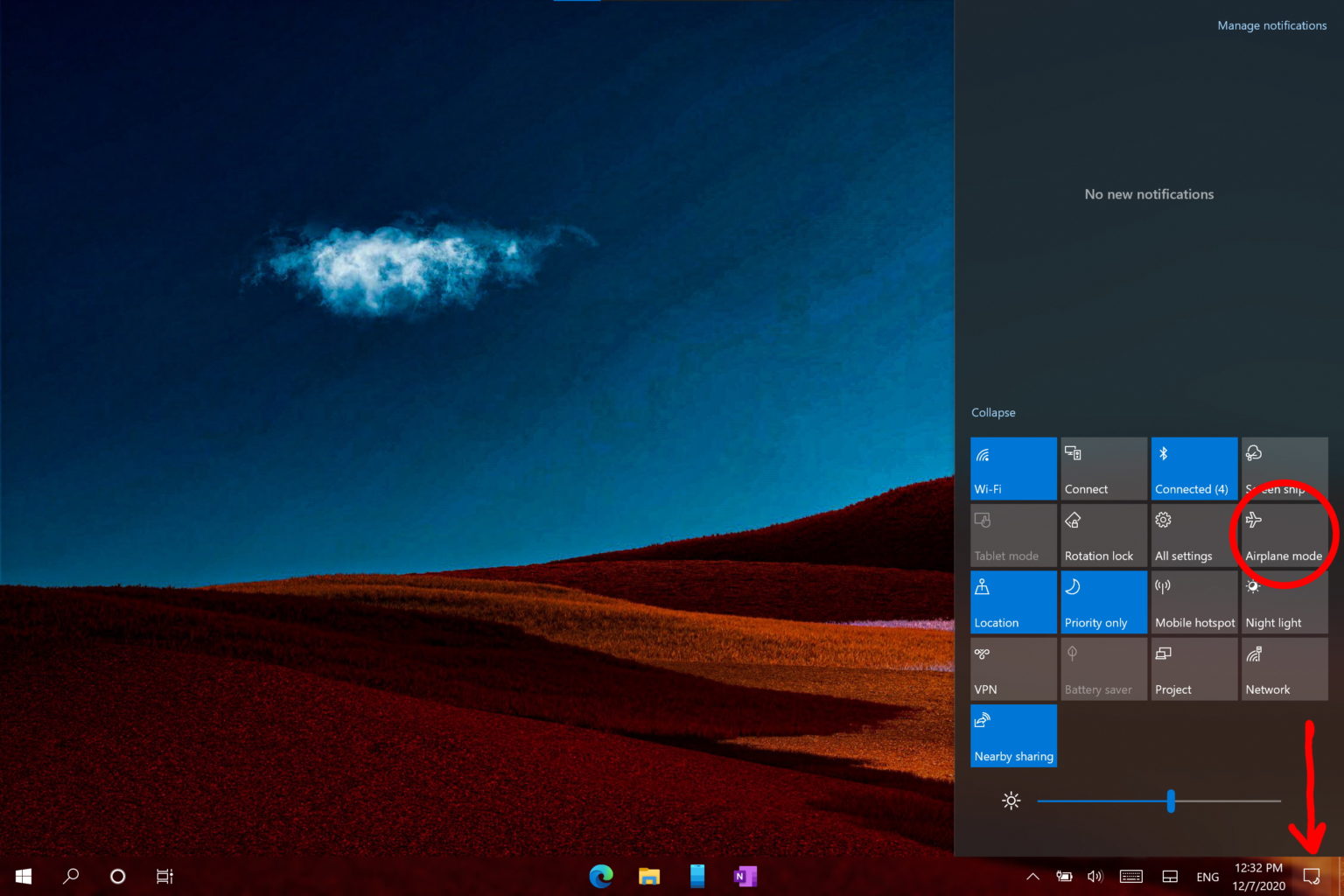
Task: Open the Start menu
Action: (23, 876)
